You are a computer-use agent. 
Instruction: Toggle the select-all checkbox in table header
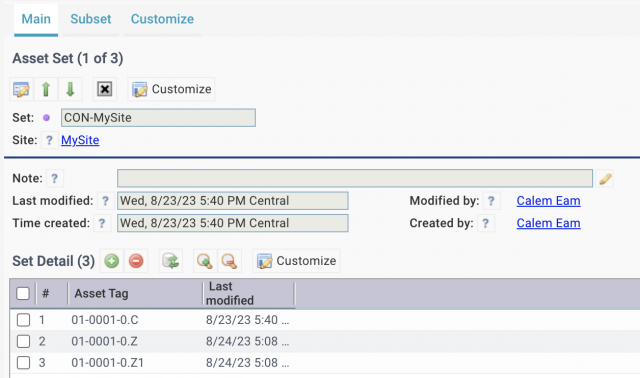[x=23, y=293]
